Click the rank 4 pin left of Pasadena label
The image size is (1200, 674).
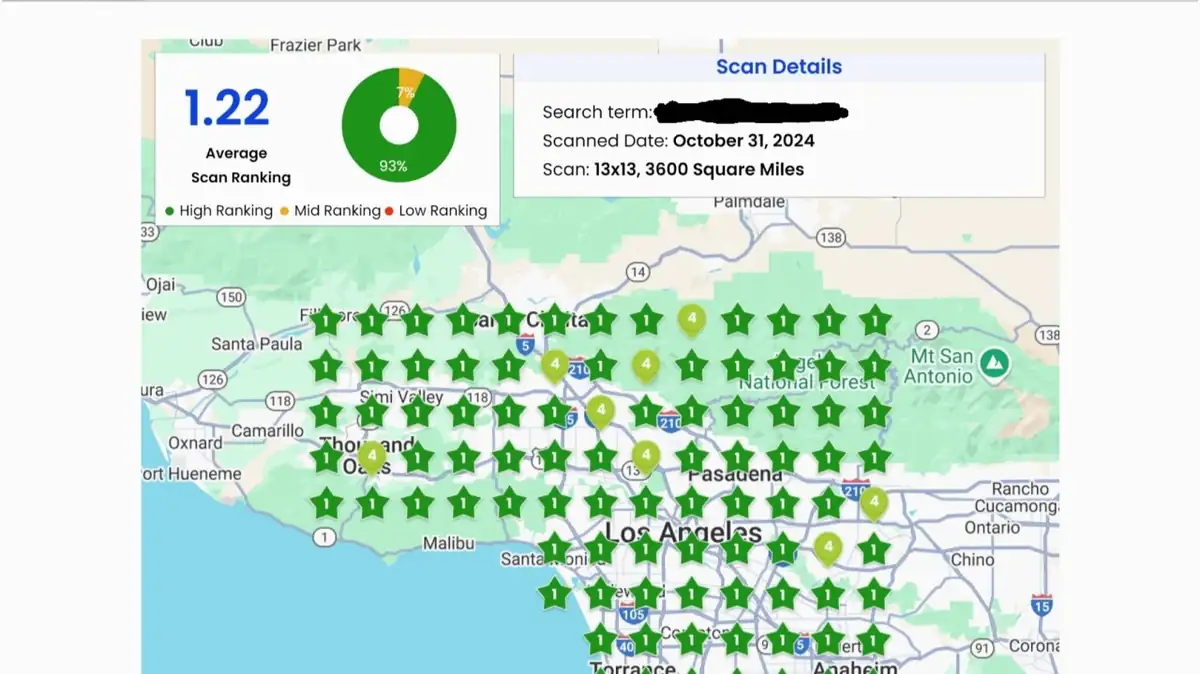(646, 457)
